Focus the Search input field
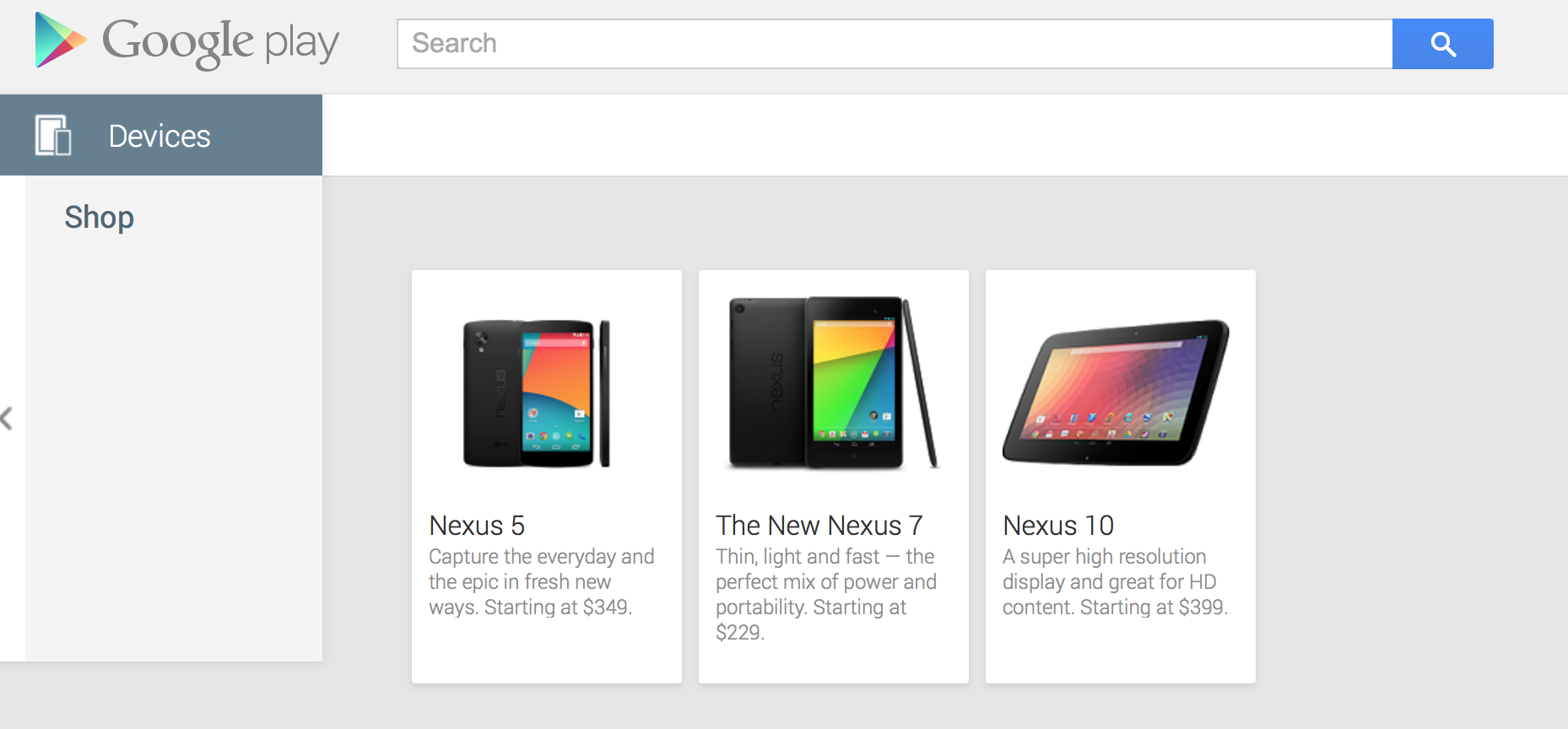The height and width of the screenshot is (729, 1568). click(895, 44)
